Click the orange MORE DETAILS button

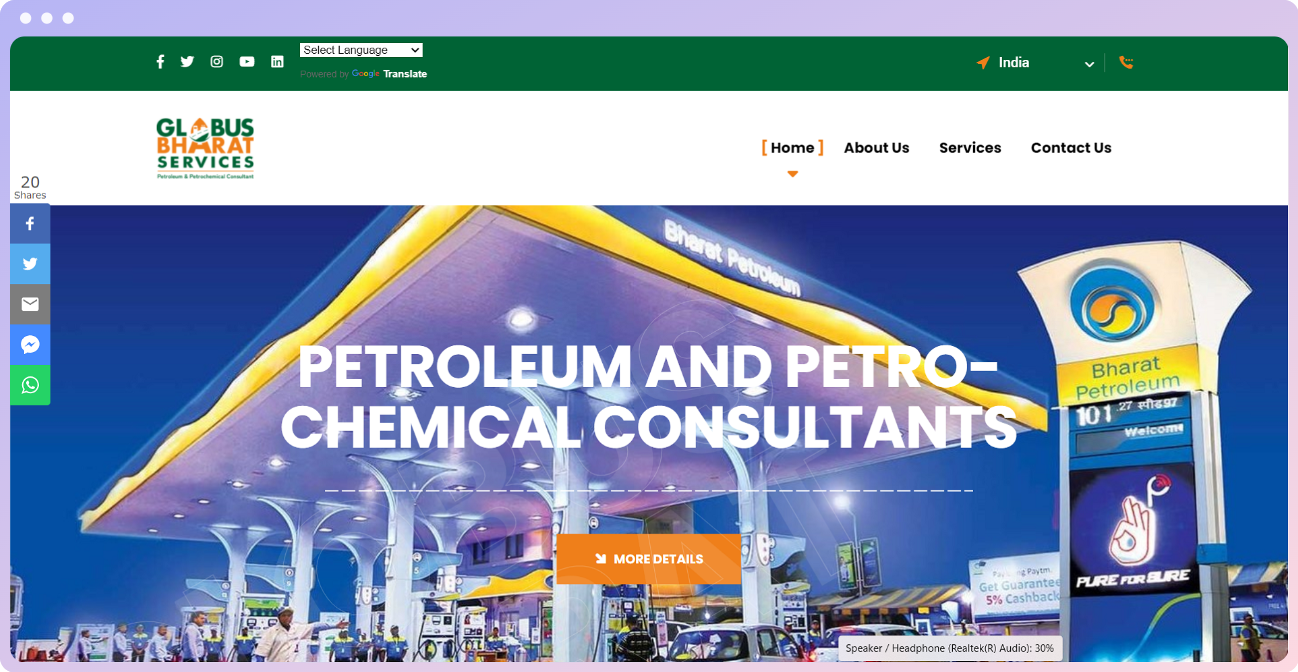click(649, 559)
